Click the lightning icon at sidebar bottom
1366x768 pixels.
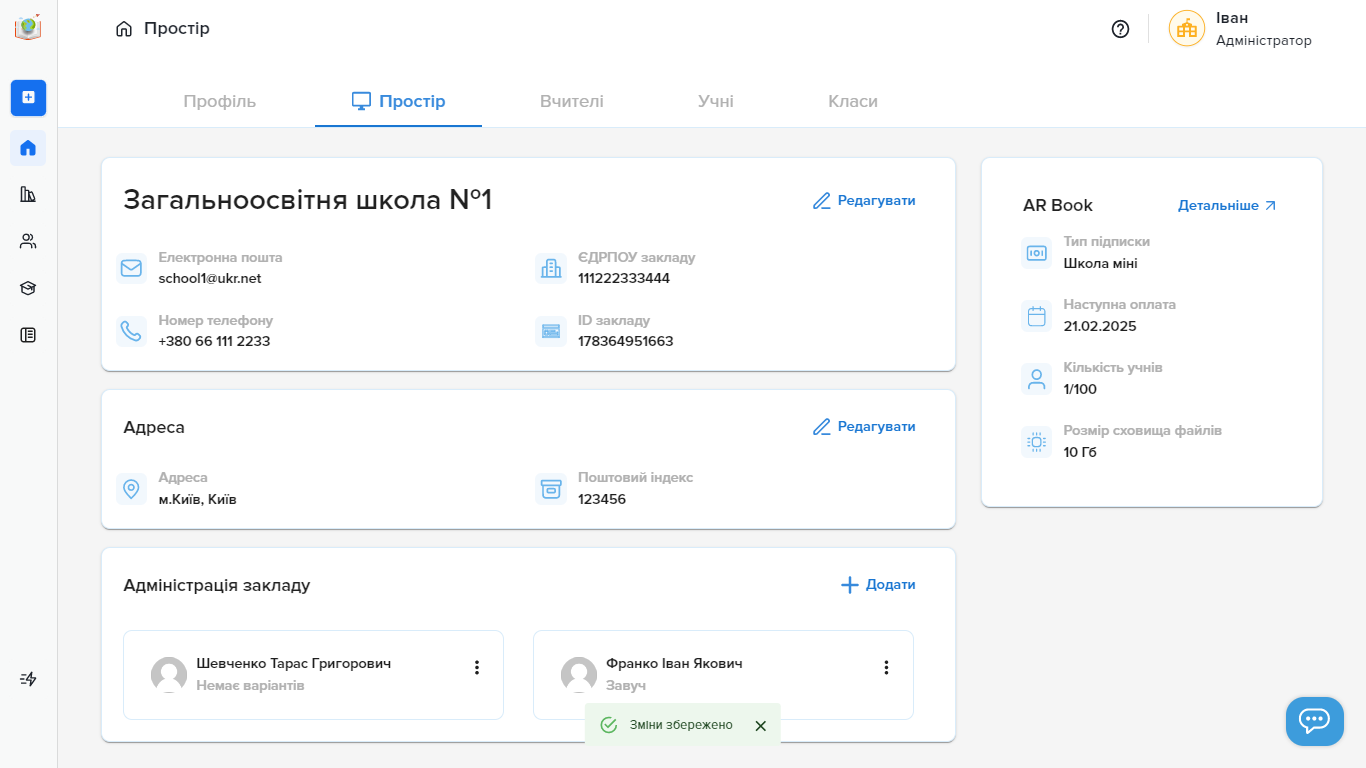[28, 679]
